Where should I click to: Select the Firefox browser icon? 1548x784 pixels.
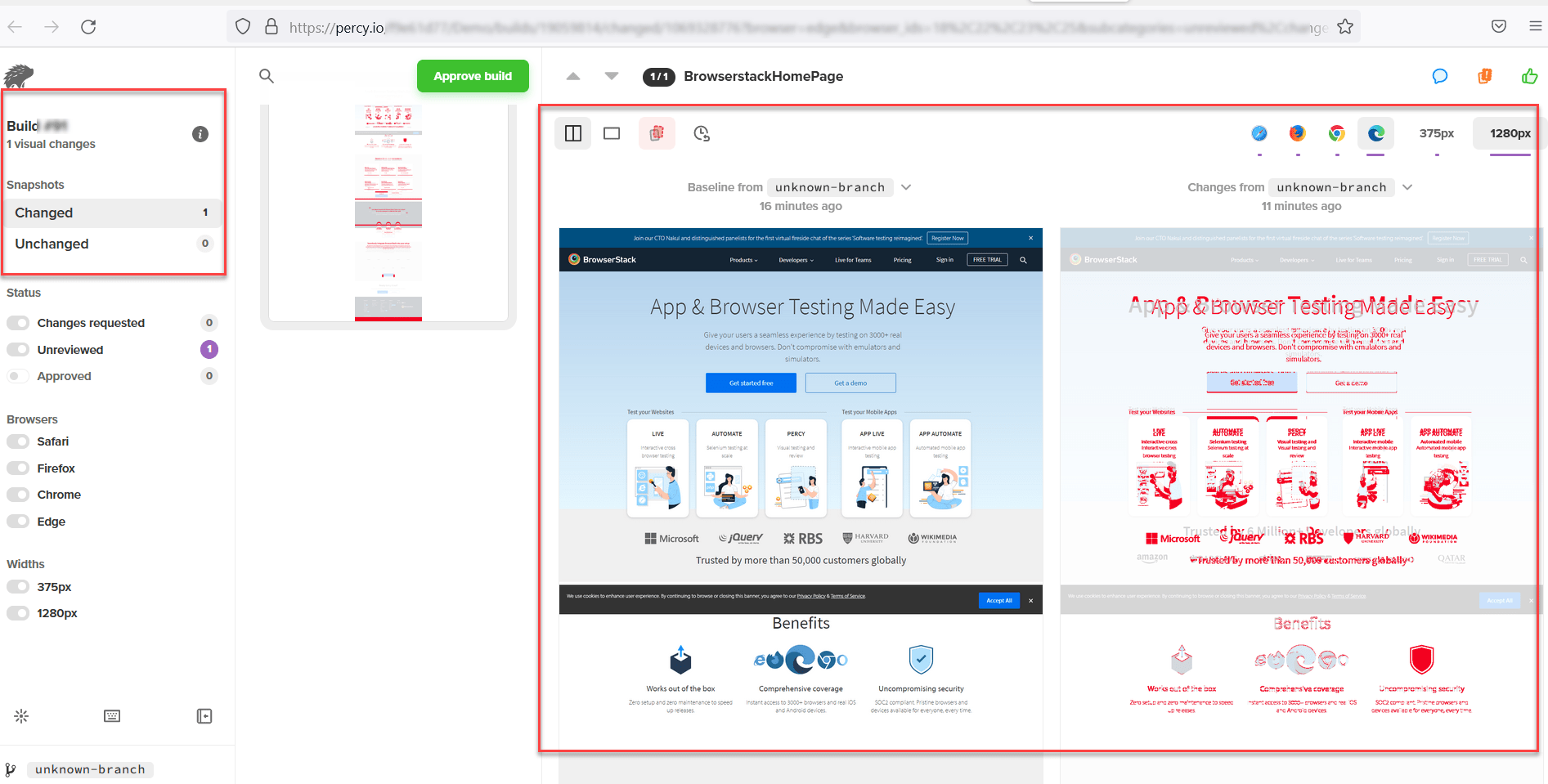[1297, 135]
